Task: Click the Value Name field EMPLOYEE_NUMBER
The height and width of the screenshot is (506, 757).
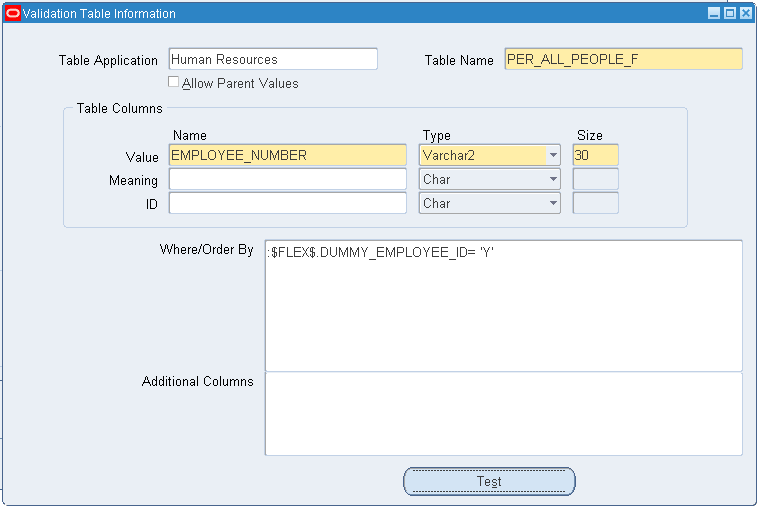Action: [288, 155]
